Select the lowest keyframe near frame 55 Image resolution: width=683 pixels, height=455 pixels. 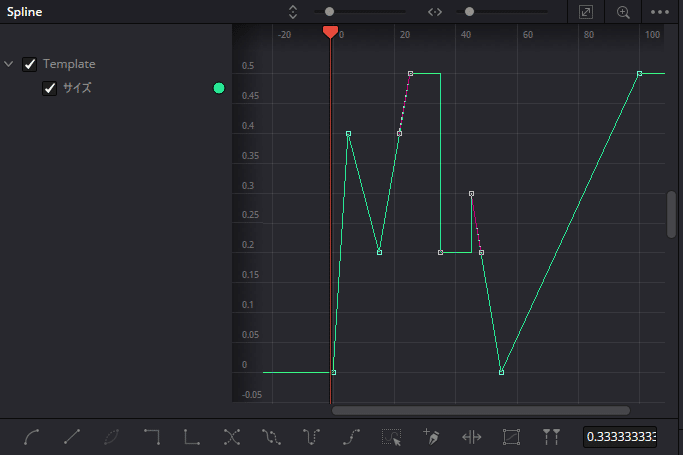(501, 372)
